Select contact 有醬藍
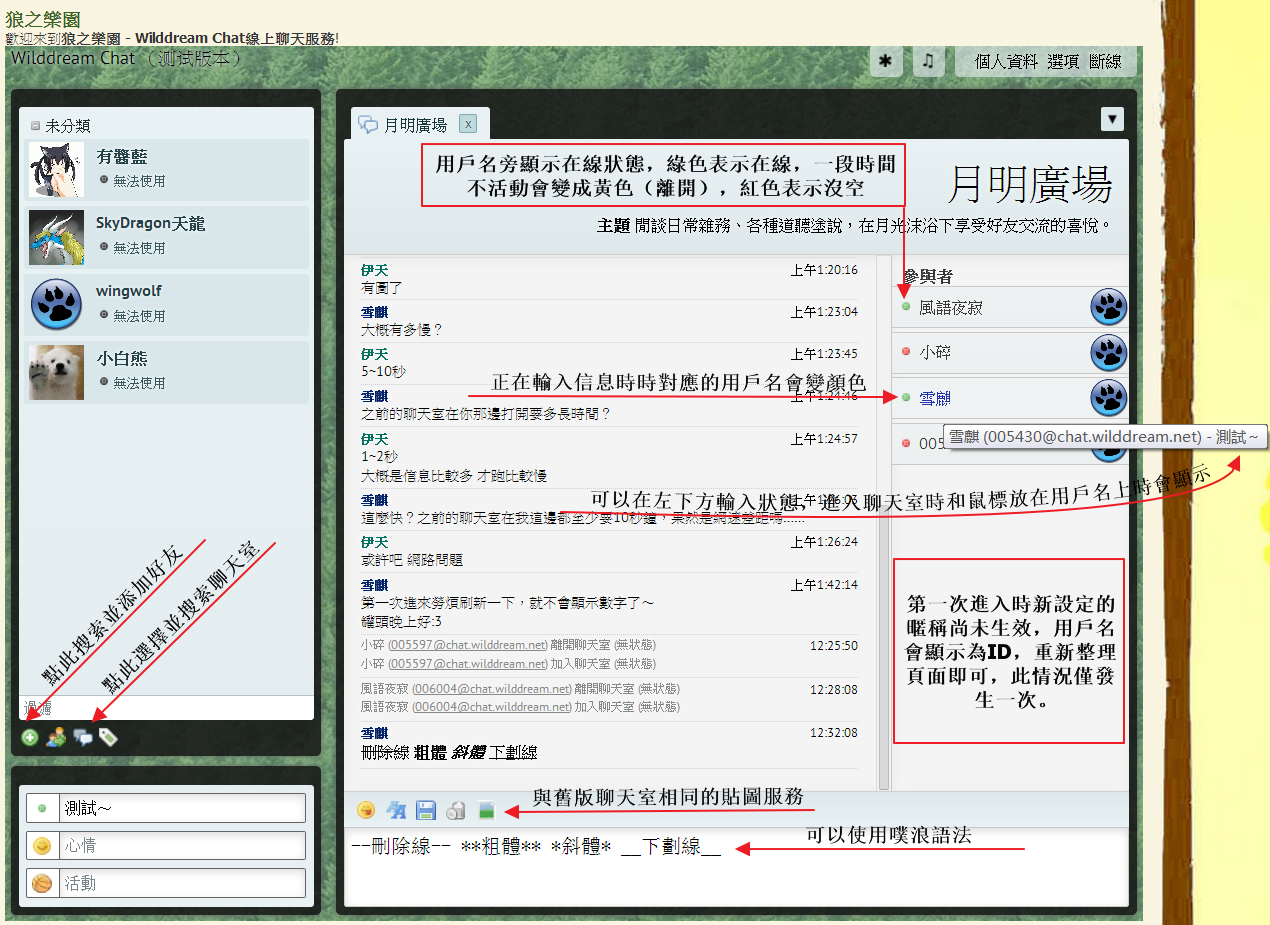 [x=168, y=169]
